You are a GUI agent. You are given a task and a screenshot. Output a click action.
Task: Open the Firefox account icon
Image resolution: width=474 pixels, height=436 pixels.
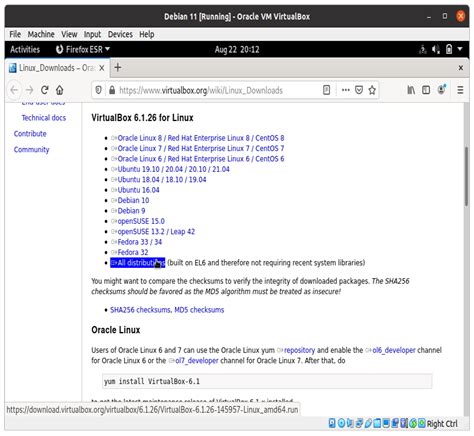[x=441, y=90]
